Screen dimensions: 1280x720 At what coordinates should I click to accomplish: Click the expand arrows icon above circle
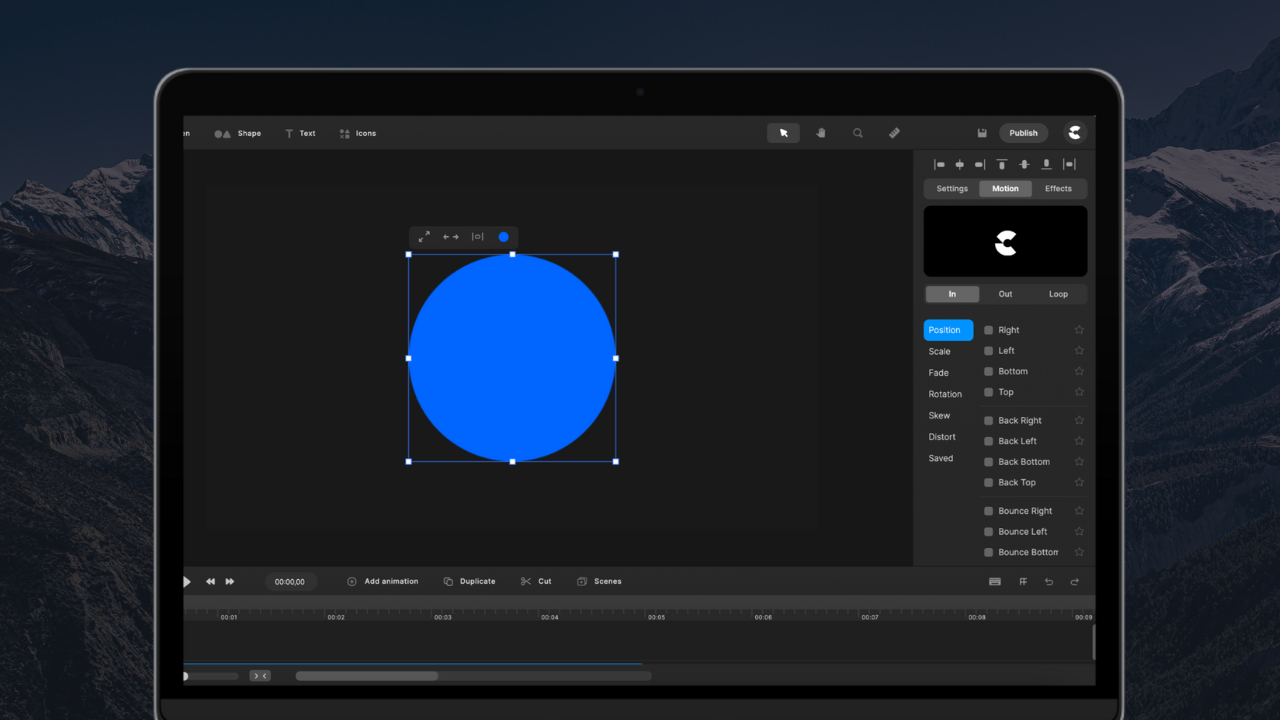pos(424,237)
